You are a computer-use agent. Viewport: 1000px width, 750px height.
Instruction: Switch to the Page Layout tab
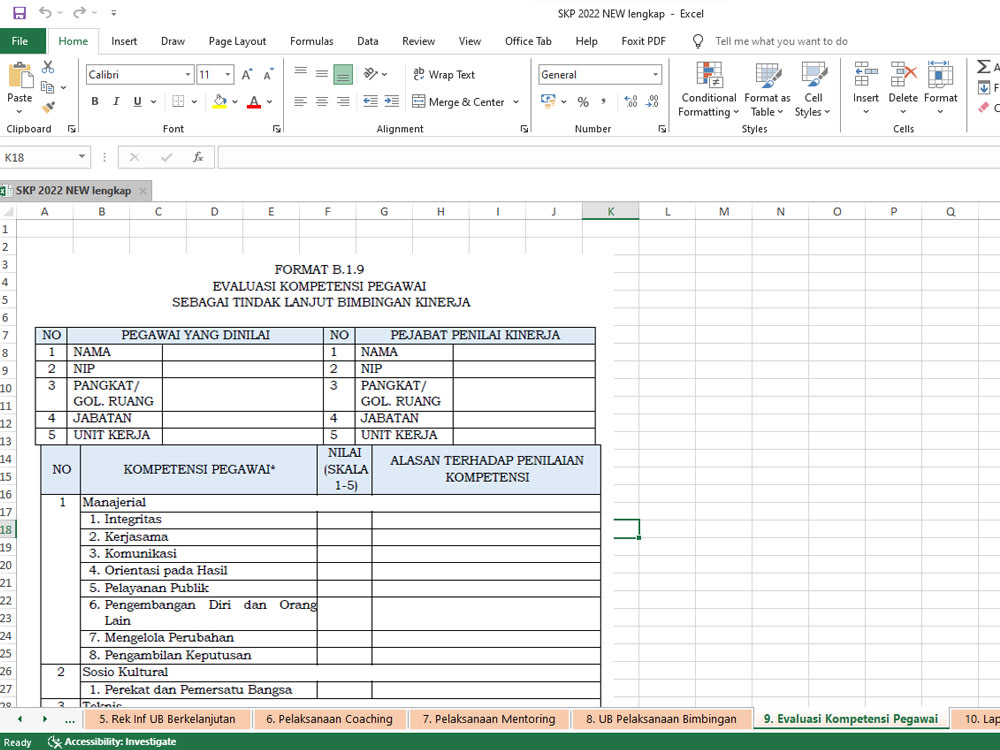point(237,41)
